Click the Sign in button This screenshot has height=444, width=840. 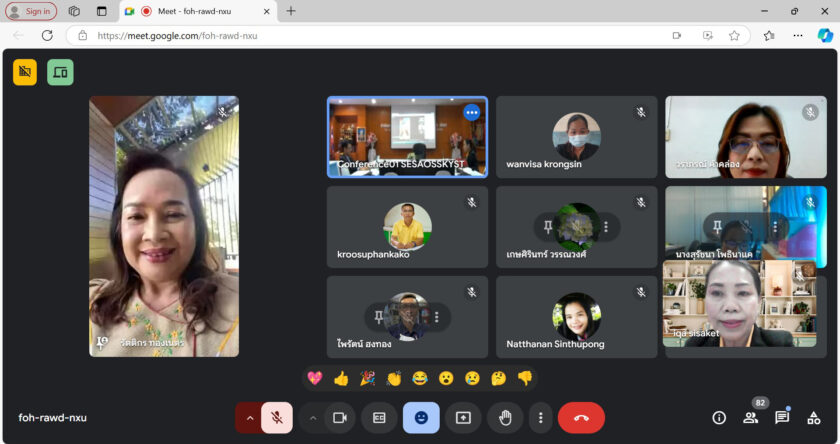pos(30,11)
